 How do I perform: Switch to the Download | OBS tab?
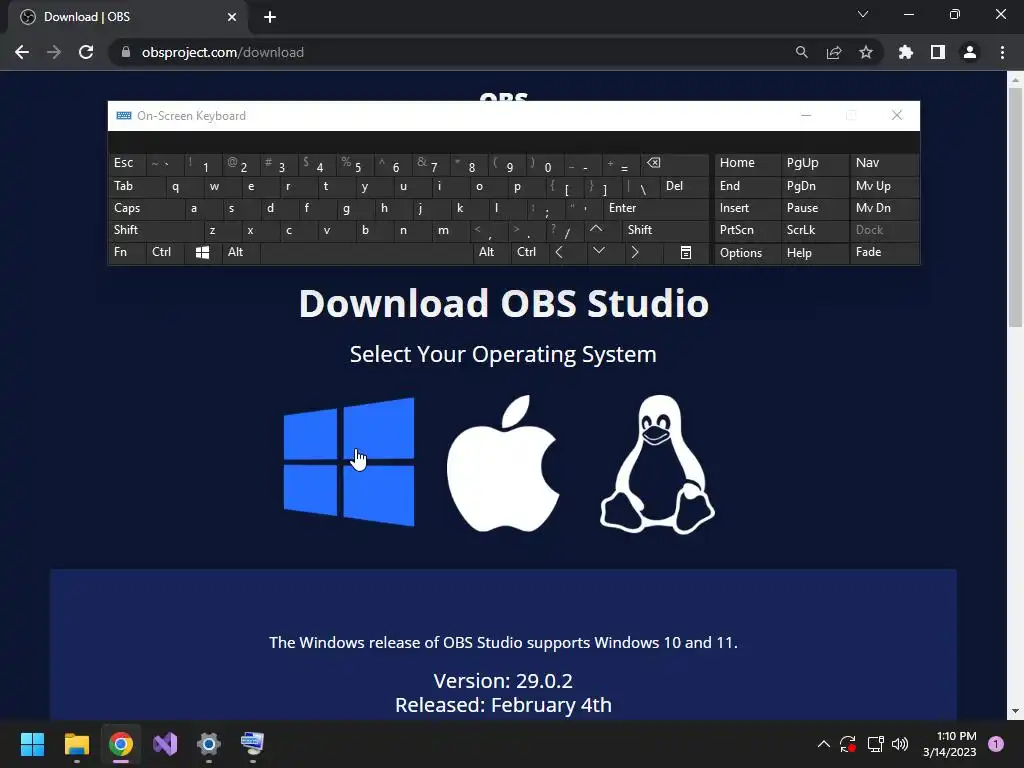pyautogui.click(x=127, y=17)
